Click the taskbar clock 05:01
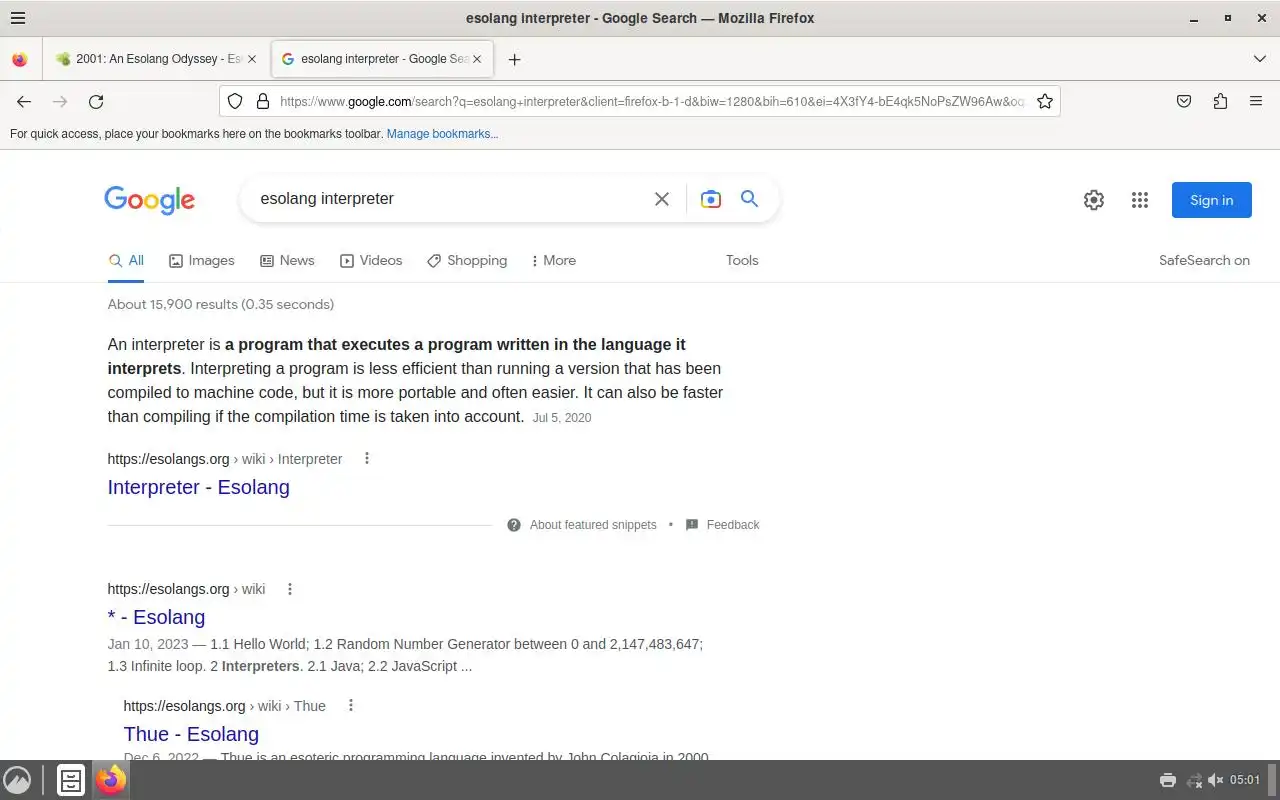The width and height of the screenshot is (1280, 800). point(1245,780)
